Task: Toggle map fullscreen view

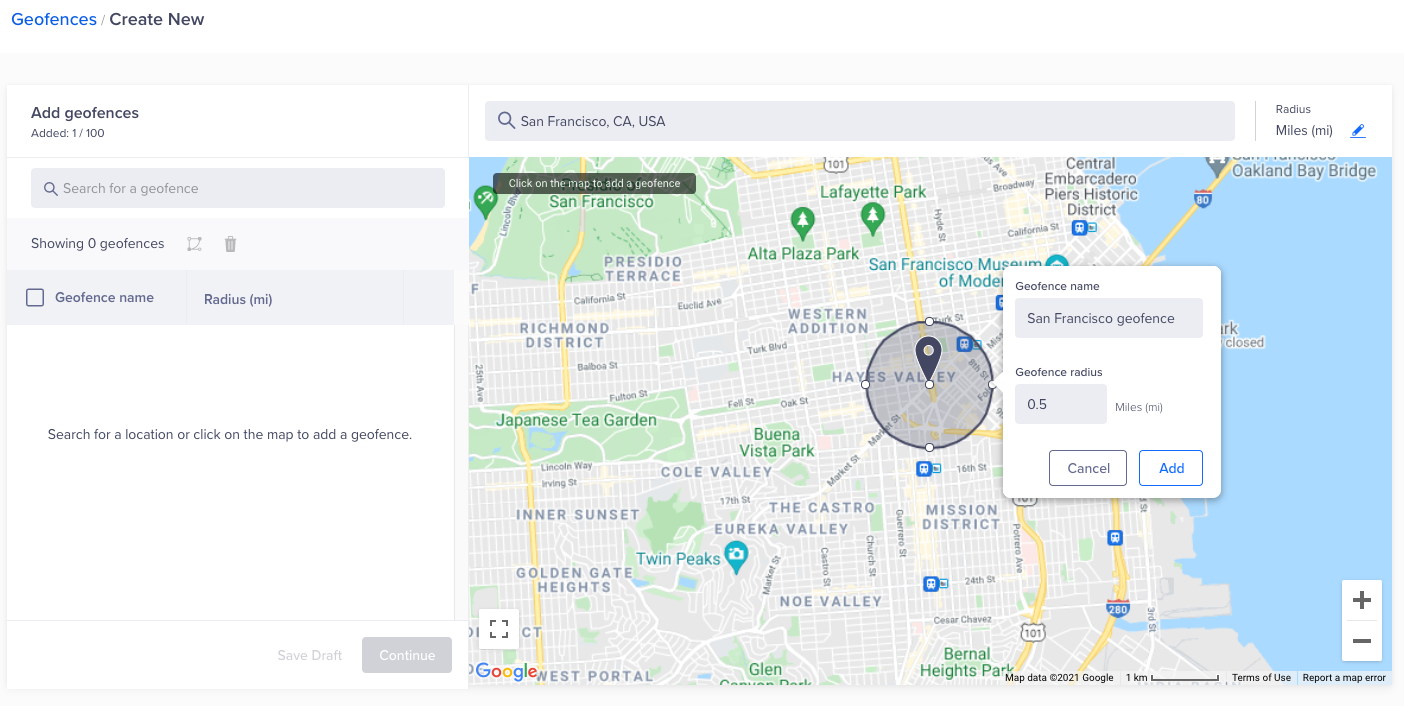Action: [x=499, y=629]
